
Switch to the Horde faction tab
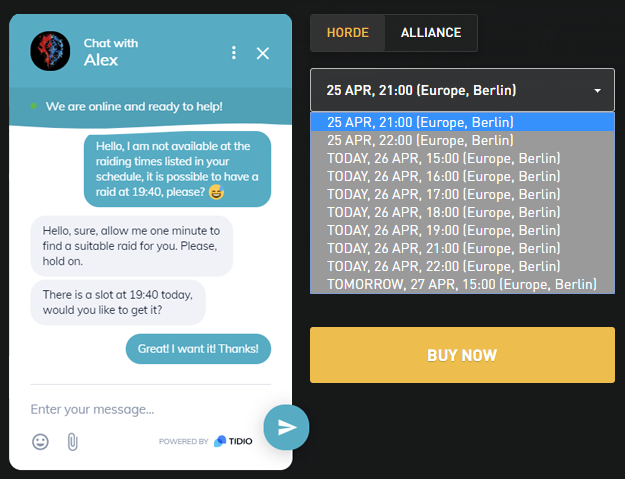coord(348,33)
